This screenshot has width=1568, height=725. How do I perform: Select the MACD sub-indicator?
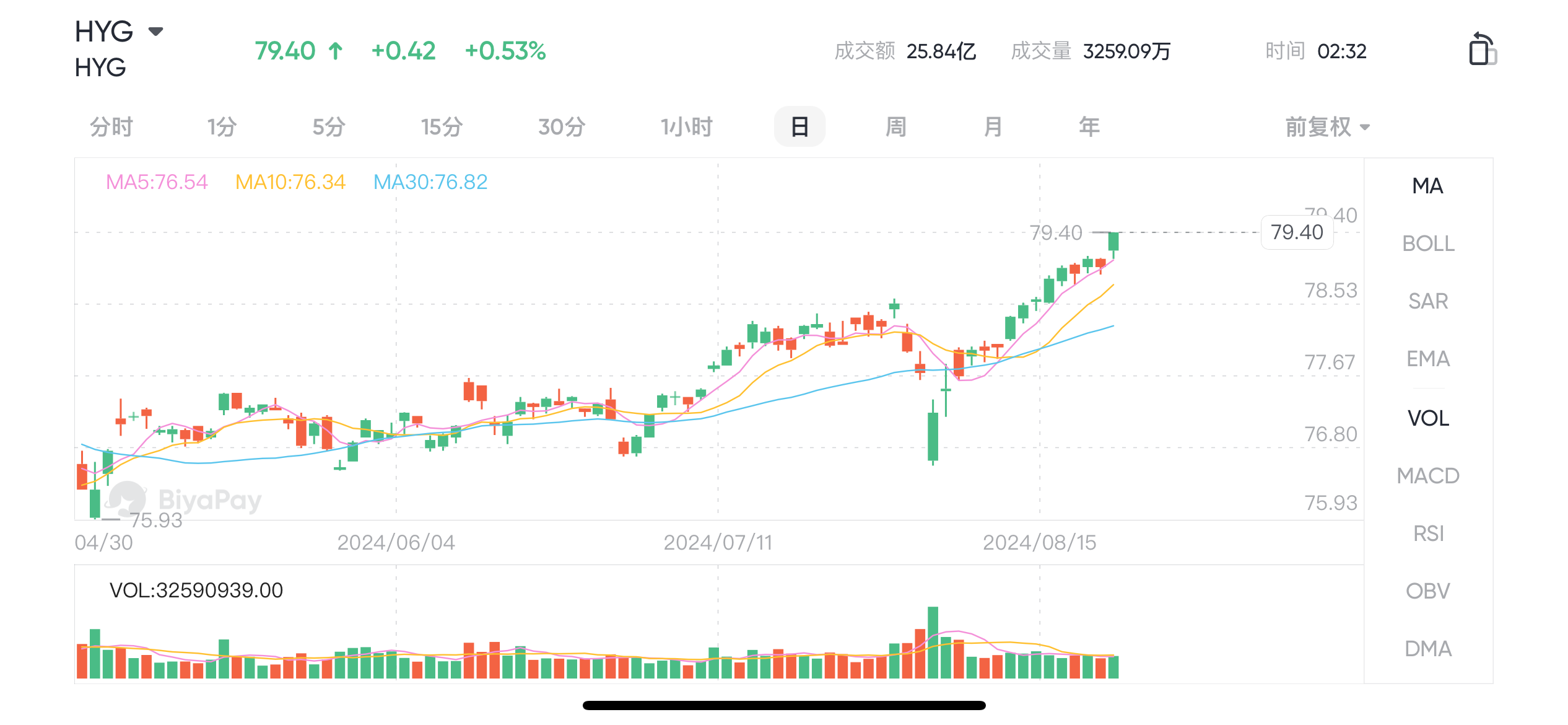(x=1428, y=476)
